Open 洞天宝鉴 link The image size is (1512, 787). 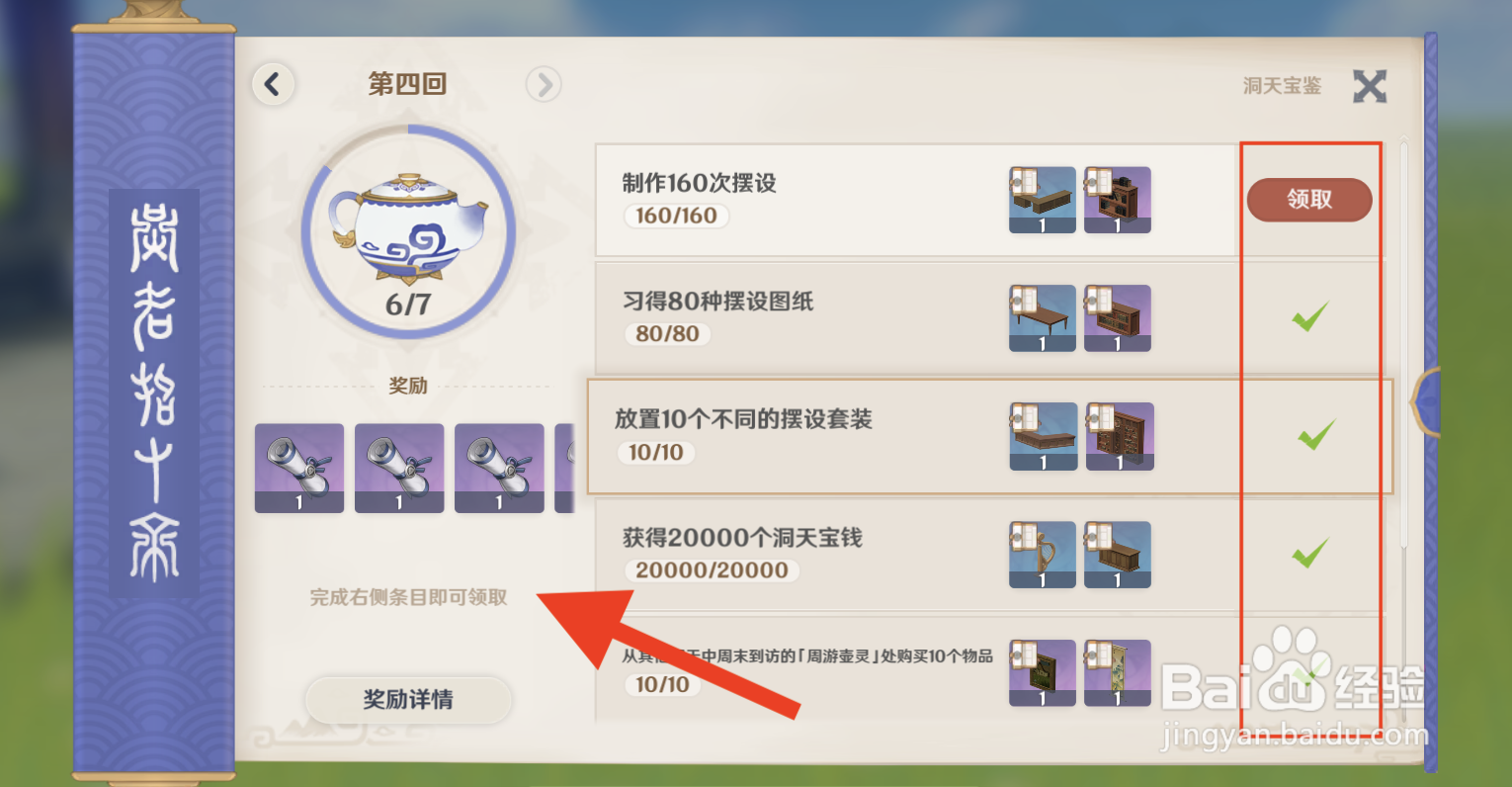click(1282, 86)
